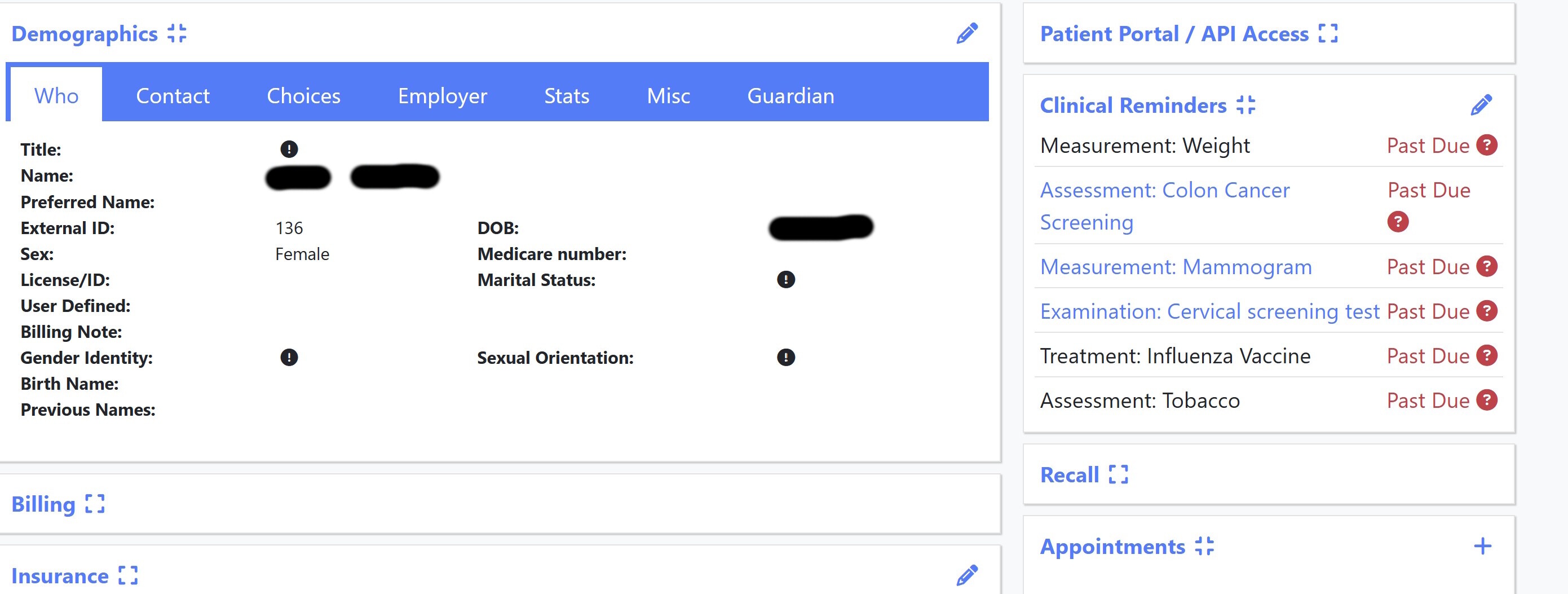Collapse the Clinical Reminders section
Screen dimensions: 1568x594
coord(1246,105)
